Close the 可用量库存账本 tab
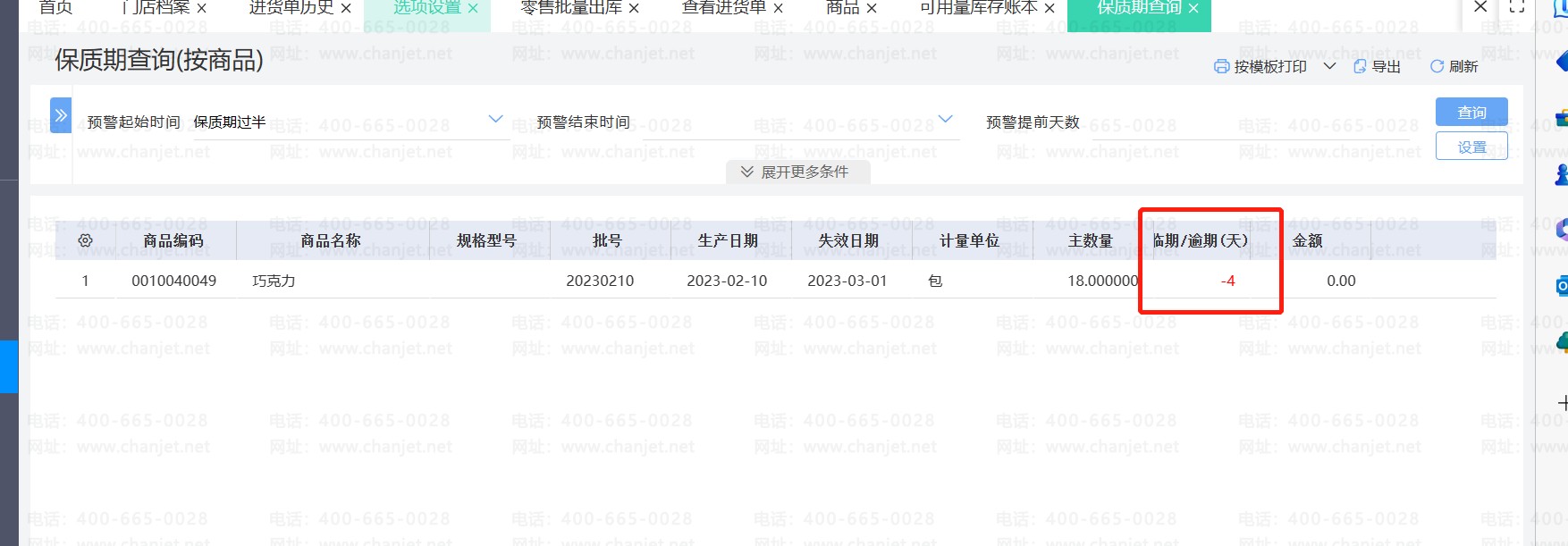 pyautogui.click(x=1050, y=8)
